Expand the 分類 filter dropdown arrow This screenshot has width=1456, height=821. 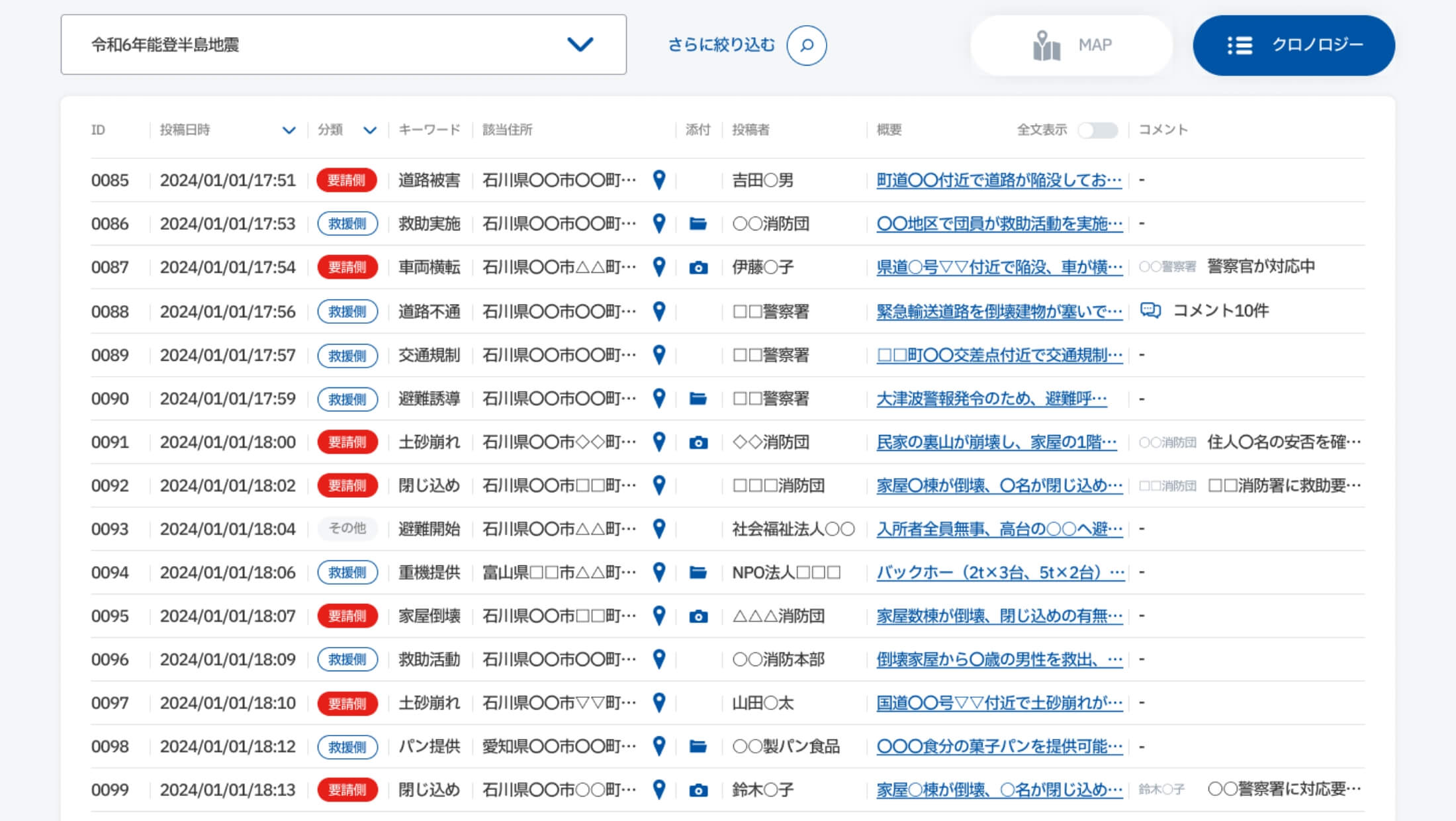(370, 130)
